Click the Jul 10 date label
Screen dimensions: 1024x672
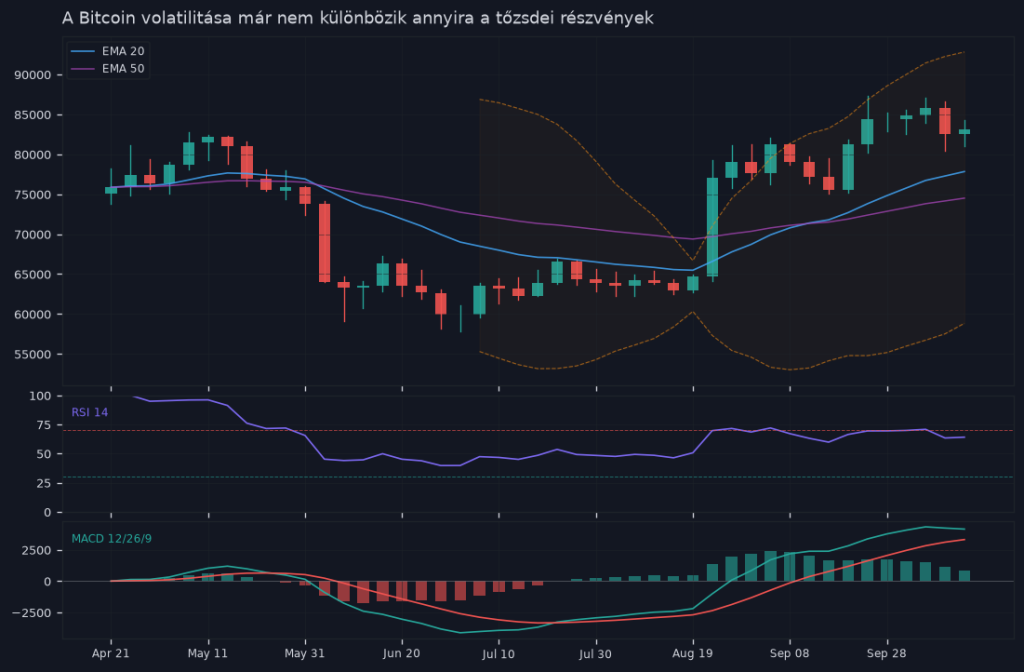(x=498, y=653)
